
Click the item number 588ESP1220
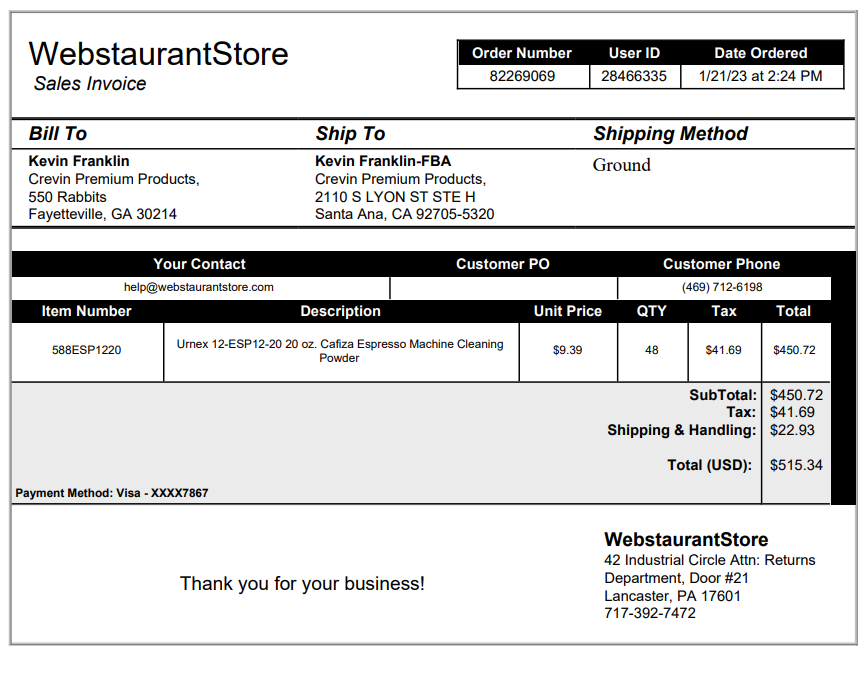pyautogui.click(x=86, y=350)
